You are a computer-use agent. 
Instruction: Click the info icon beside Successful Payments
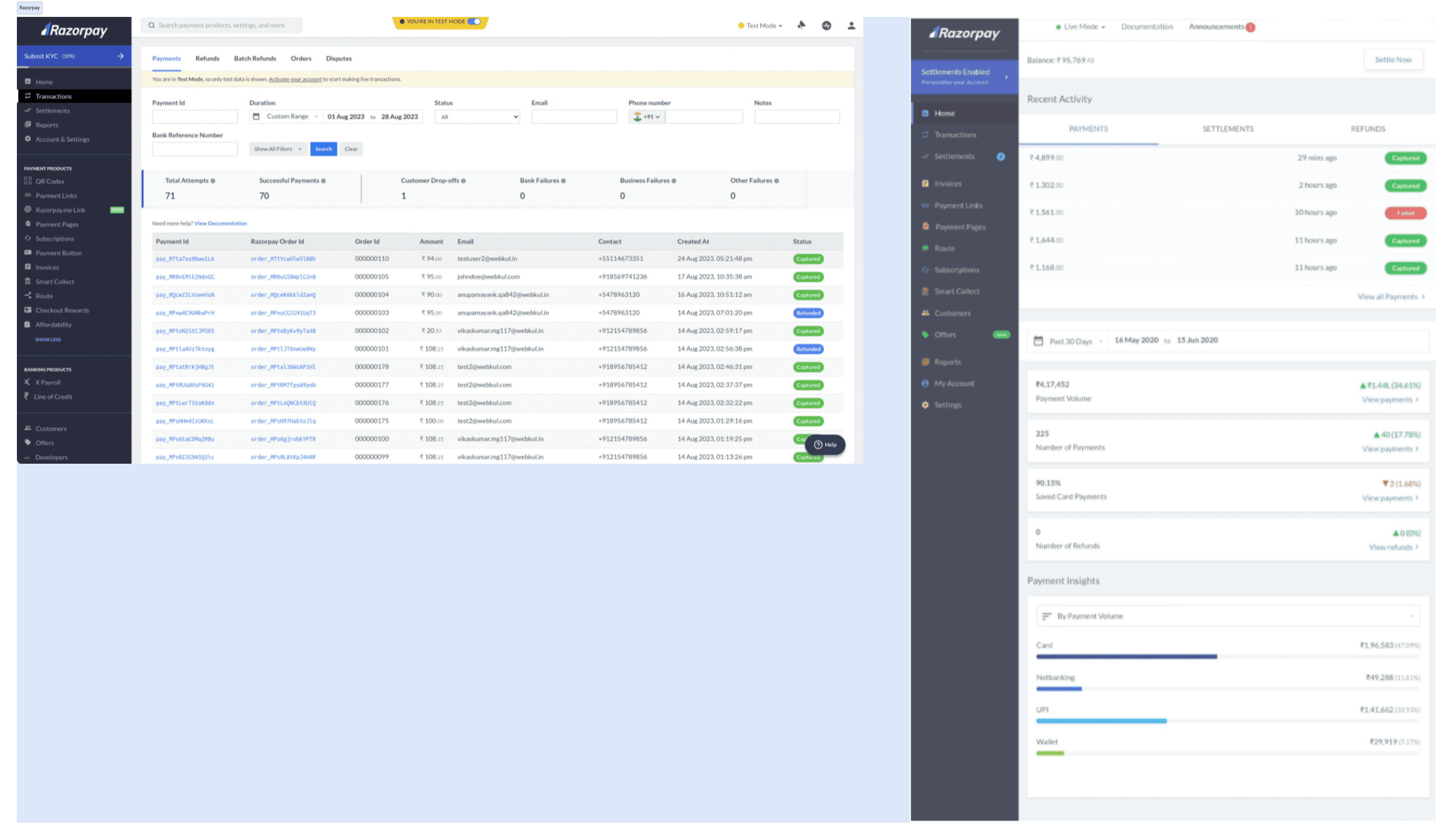(324, 181)
